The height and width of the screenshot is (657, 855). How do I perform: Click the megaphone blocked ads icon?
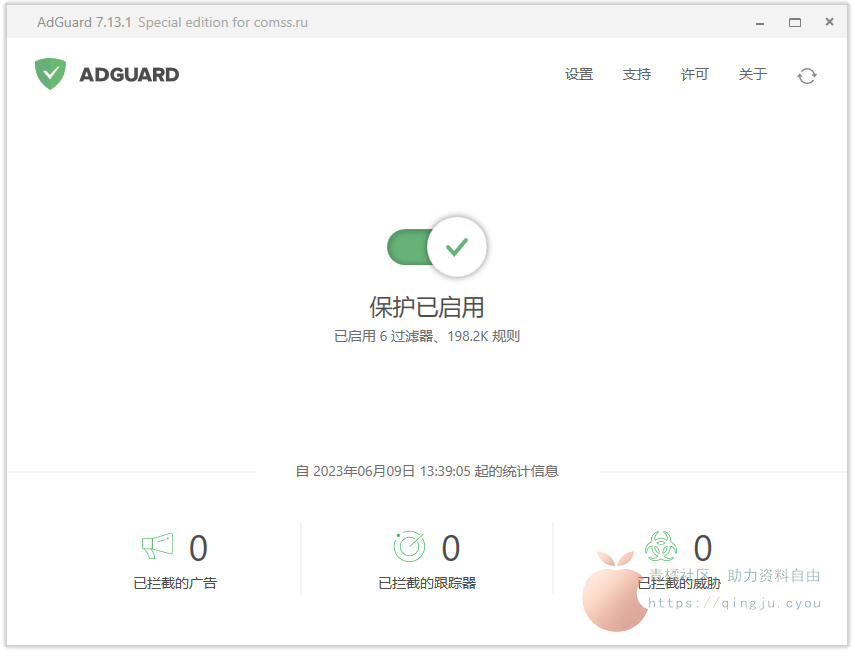157,546
